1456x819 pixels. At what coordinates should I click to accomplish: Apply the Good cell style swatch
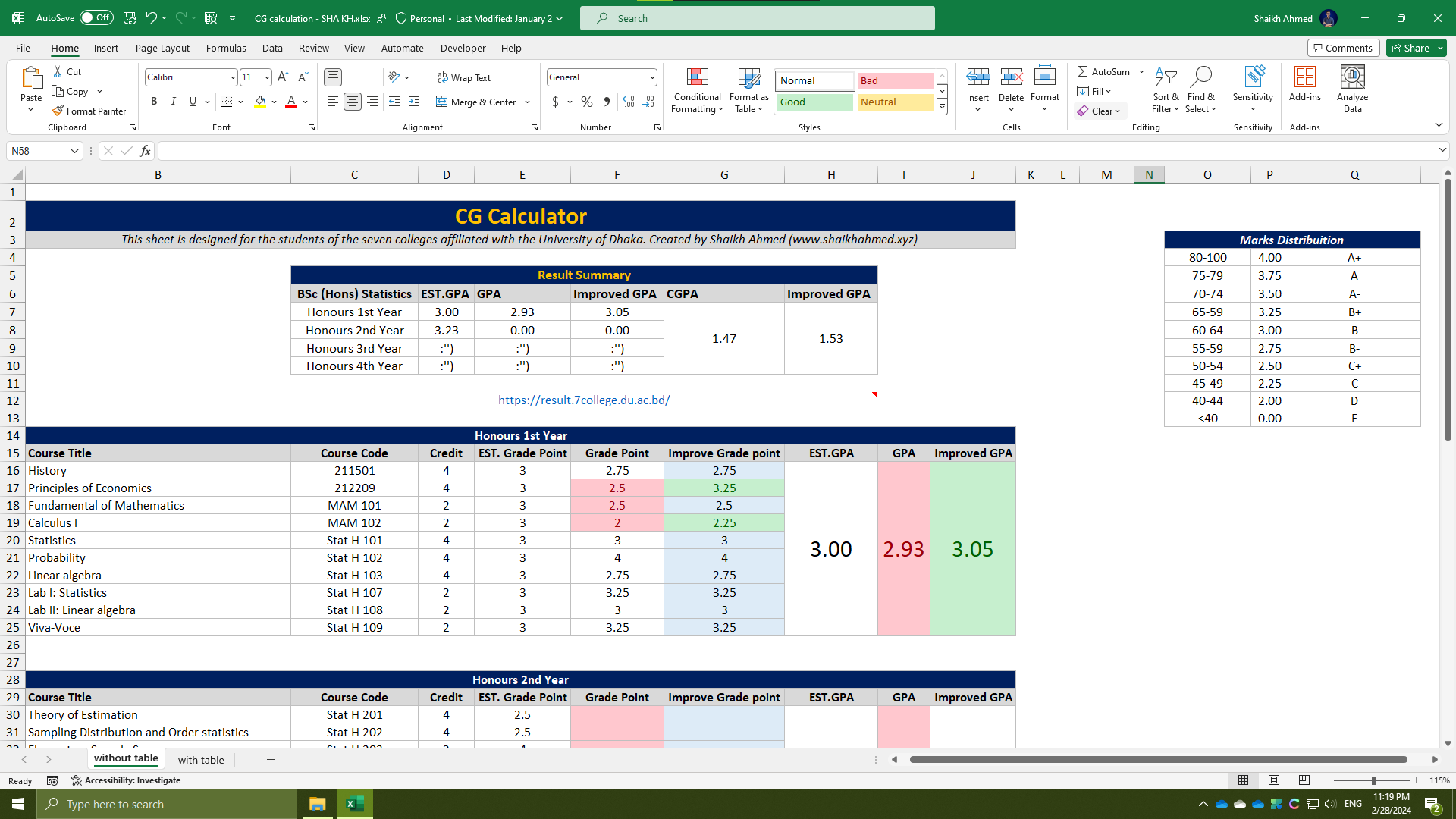point(814,102)
